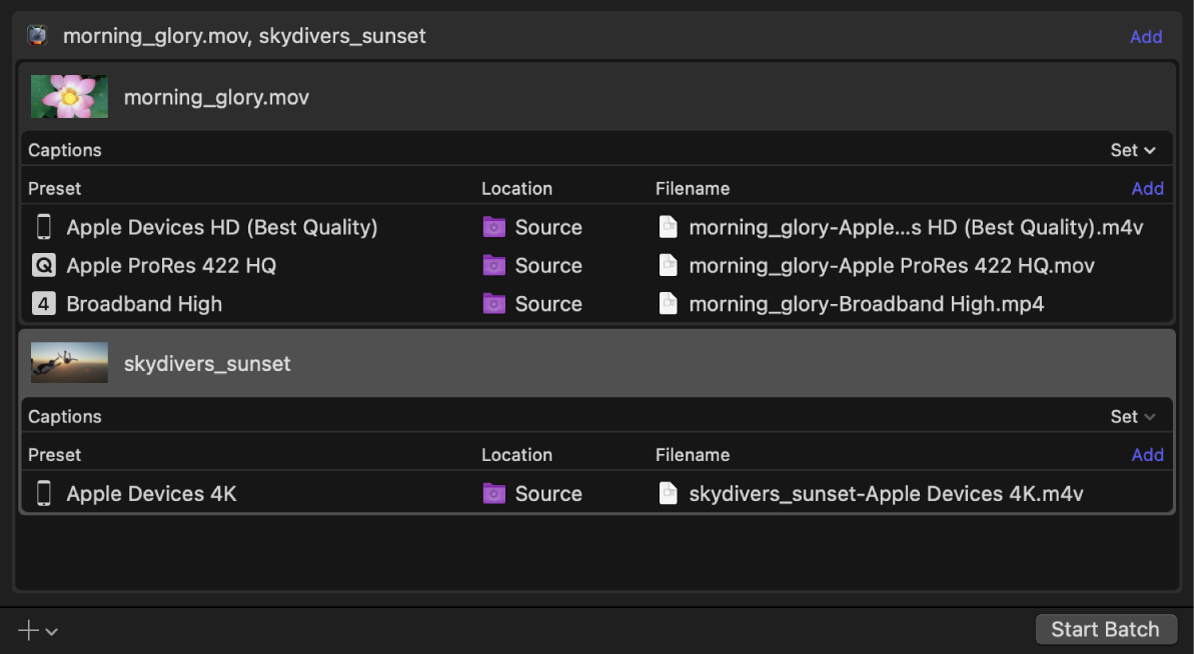This screenshot has width=1194, height=654.
Task: Click the Compressor batch icon in header
Action: [x=37, y=36]
